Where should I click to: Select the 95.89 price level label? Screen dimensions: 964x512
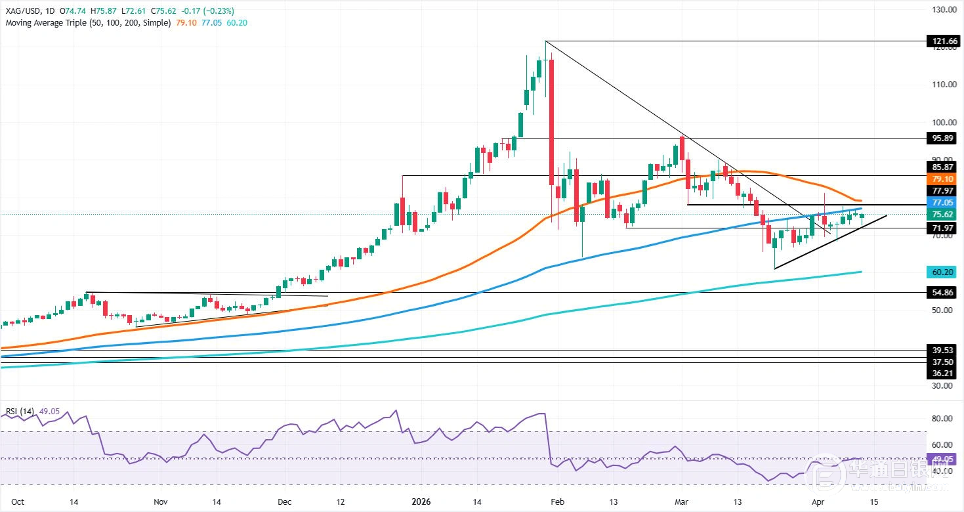[939, 138]
